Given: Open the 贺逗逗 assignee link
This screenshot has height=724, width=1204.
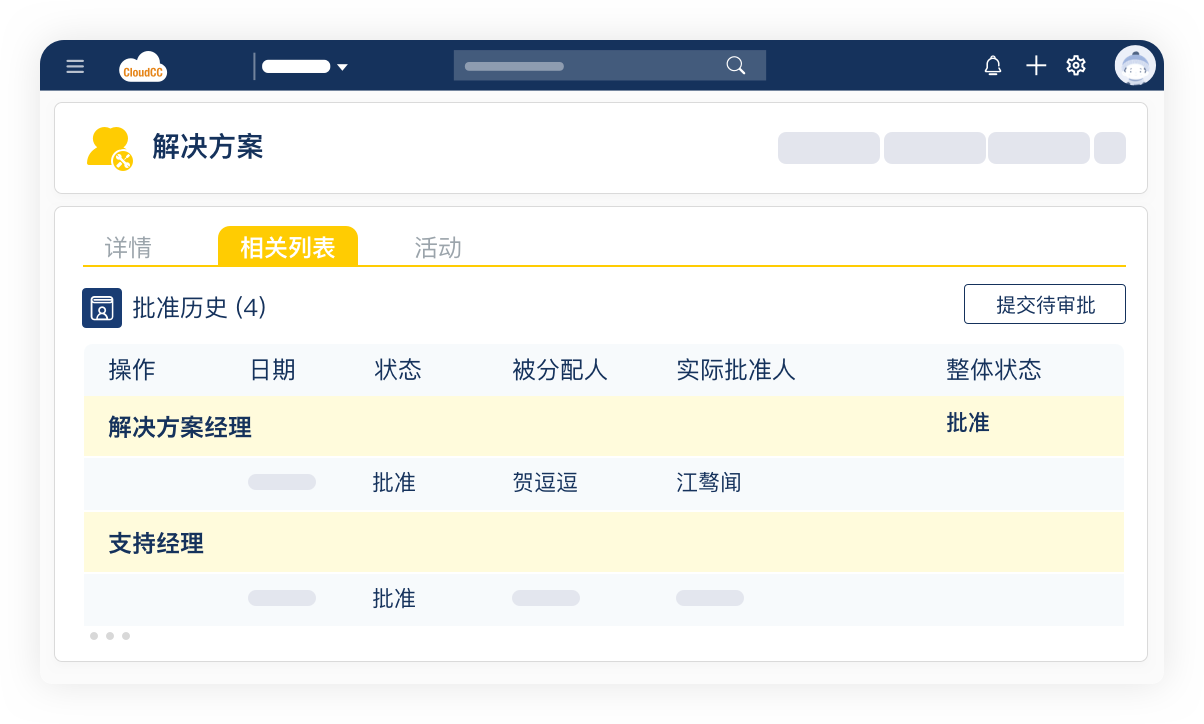Looking at the screenshot, I should (x=545, y=483).
